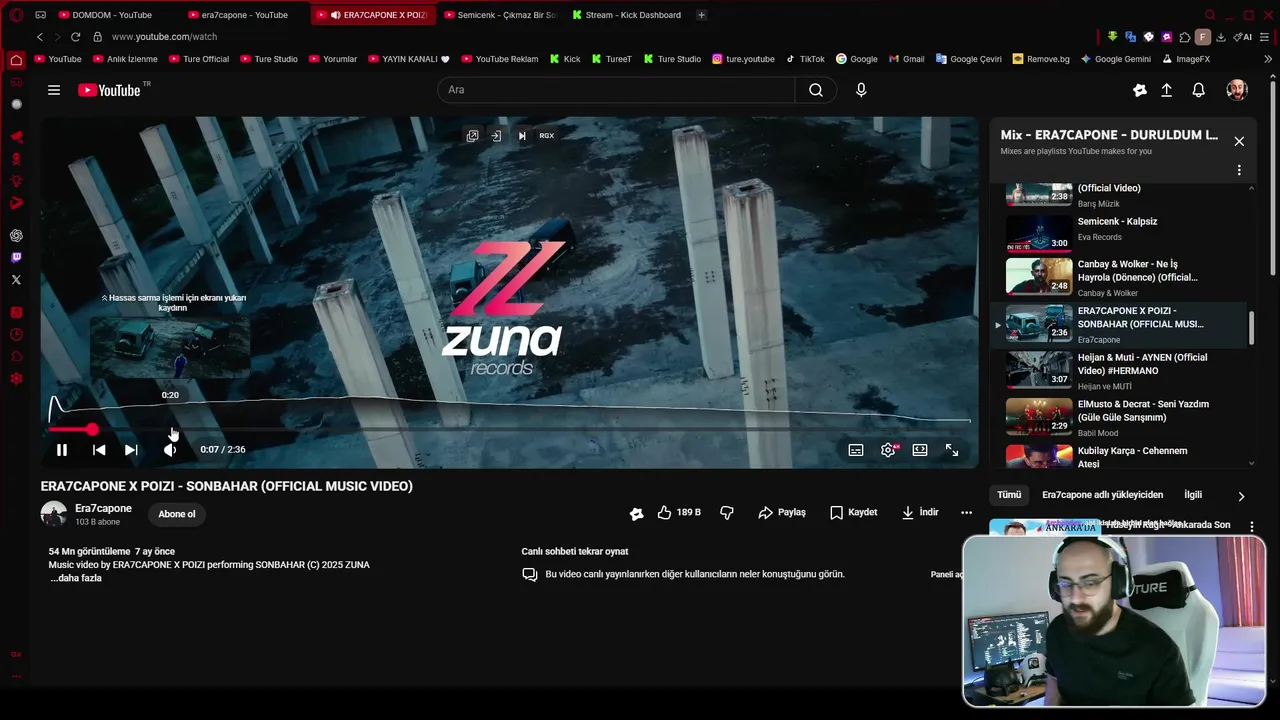This screenshot has height=720, width=1280.
Task: Open the Mix playlist three-dot menu
Action: (1239, 170)
